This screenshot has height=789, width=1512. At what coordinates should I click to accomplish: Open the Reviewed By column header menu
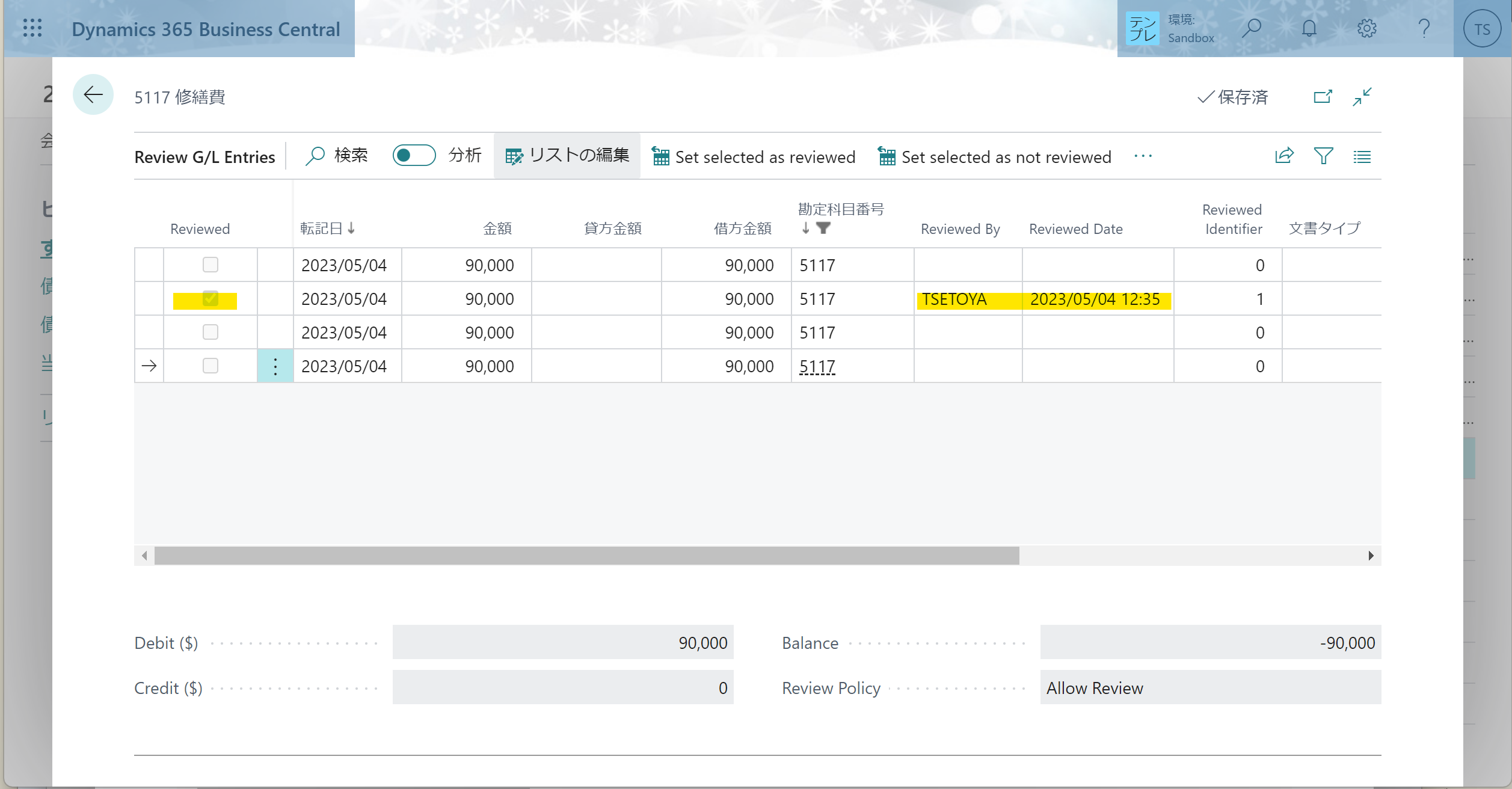[960, 229]
